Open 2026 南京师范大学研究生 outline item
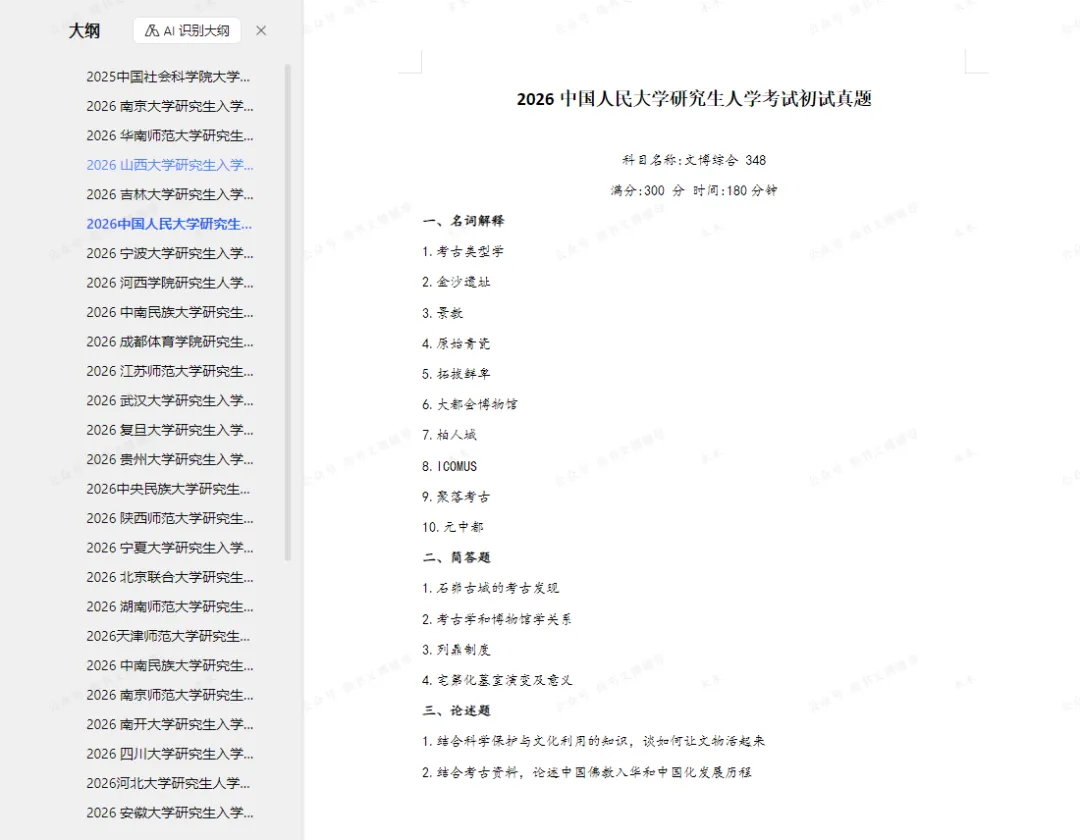 tap(169, 695)
